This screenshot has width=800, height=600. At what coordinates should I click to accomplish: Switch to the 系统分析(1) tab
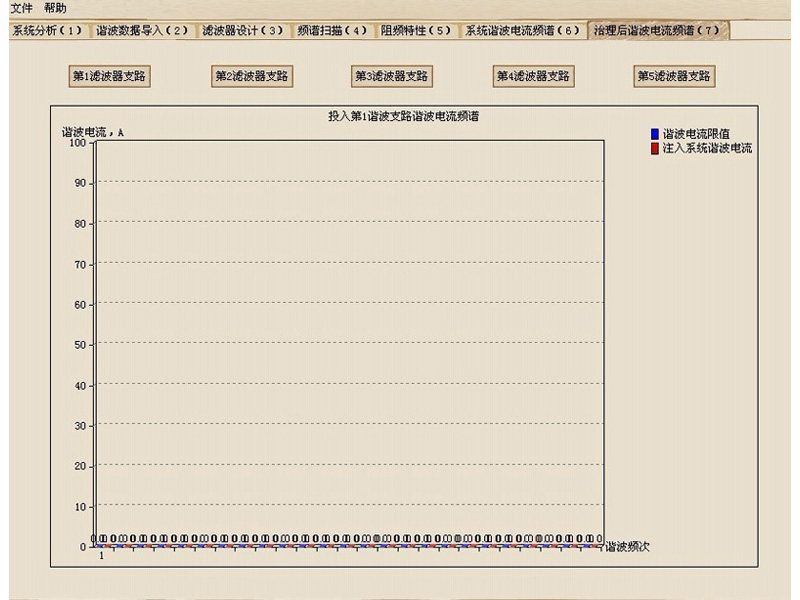coord(46,31)
